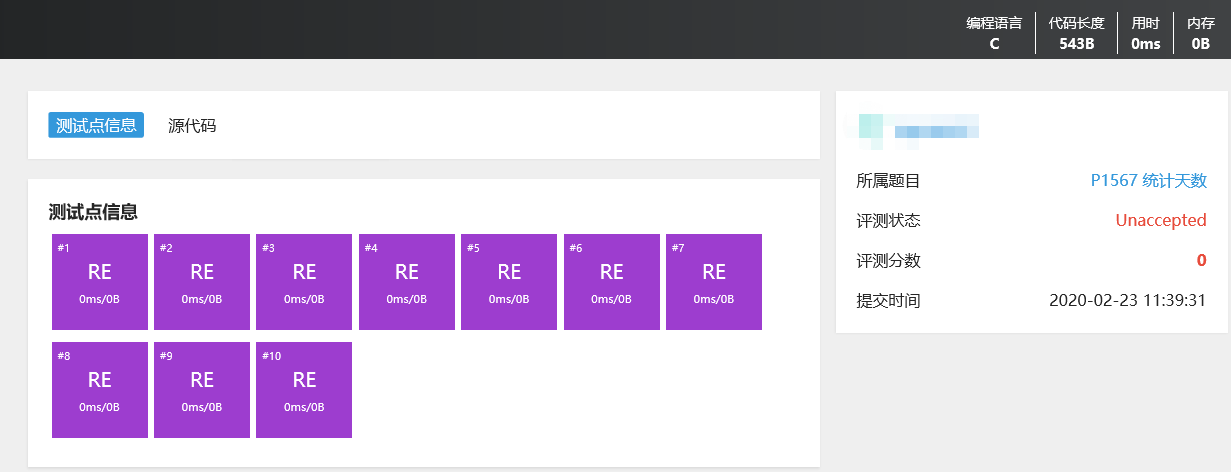Click test case #5 RE tile
1231x472 pixels.
click(509, 282)
